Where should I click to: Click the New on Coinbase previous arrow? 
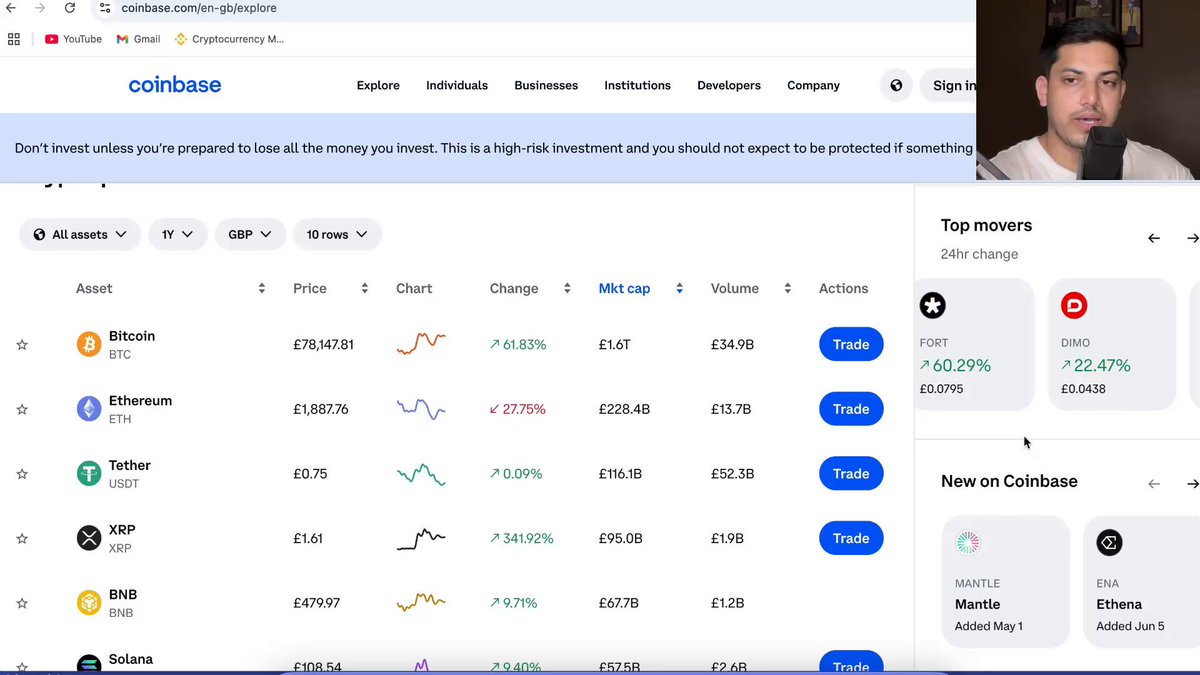click(1154, 484)
